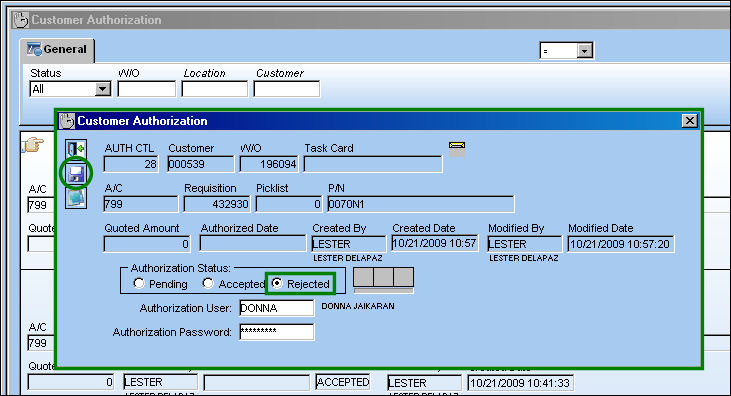Screen dimensions: 731x396
Task: Click the picture icon below the save icon
Action: 76,198
